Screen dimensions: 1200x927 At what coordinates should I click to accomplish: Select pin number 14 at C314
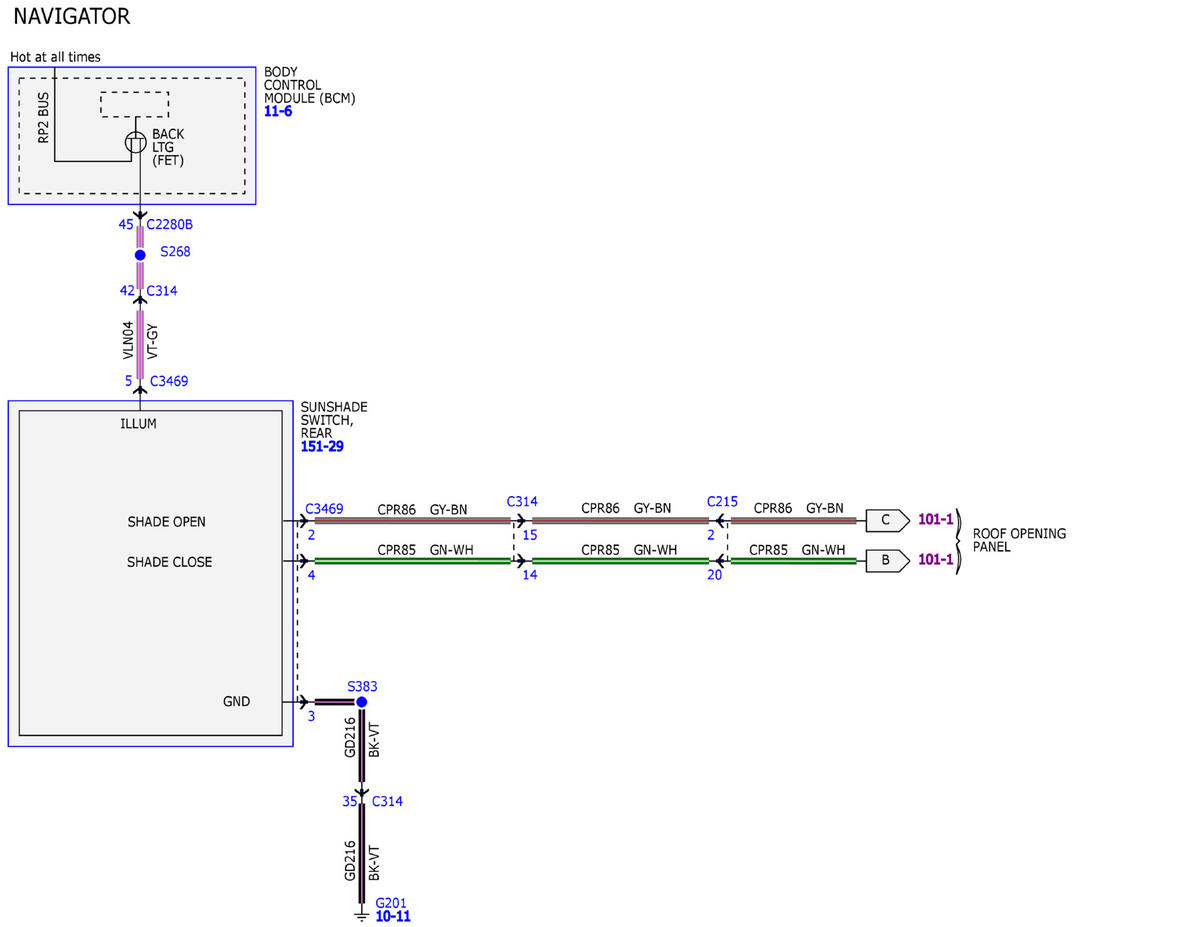coord(529,575)
